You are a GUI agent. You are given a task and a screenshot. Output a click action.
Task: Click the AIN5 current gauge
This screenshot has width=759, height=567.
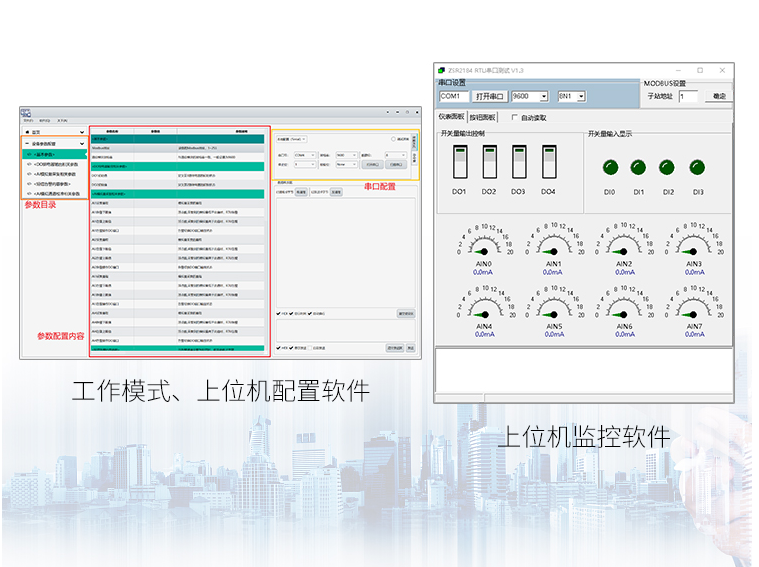(x=555, y=303)
